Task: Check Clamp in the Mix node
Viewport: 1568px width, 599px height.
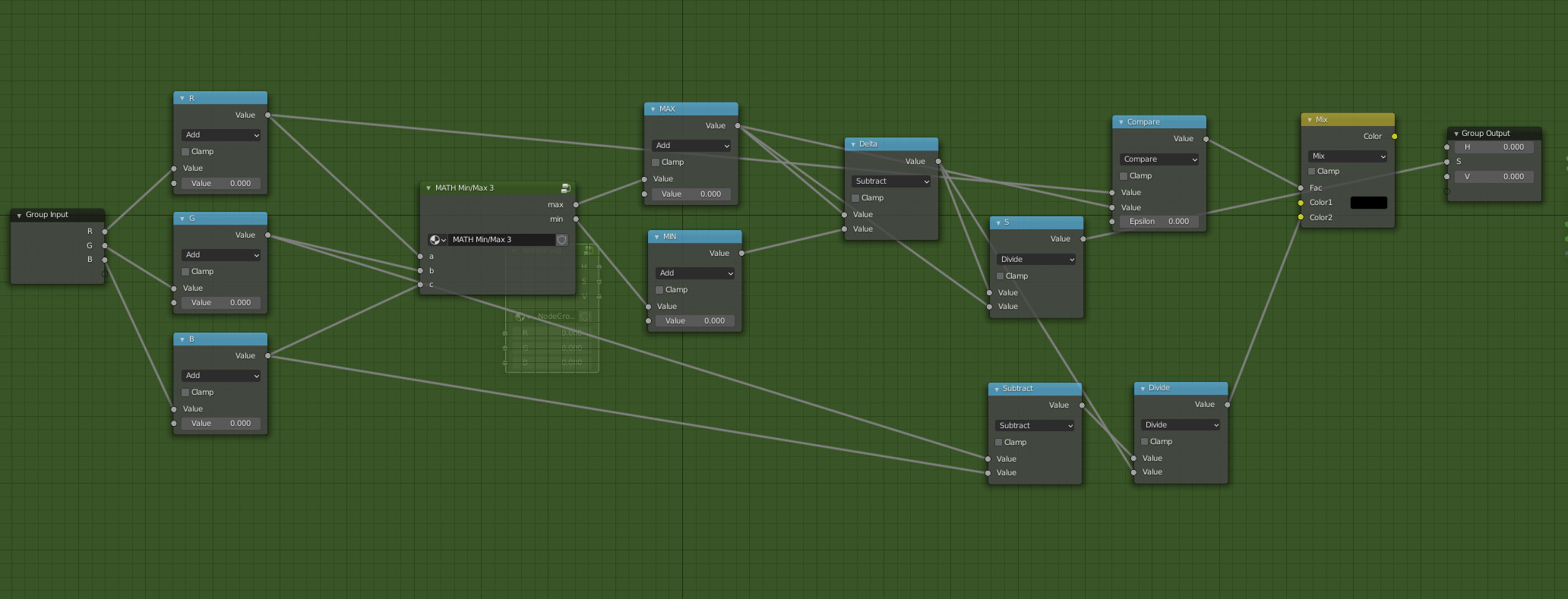Action: (1311, 172)
